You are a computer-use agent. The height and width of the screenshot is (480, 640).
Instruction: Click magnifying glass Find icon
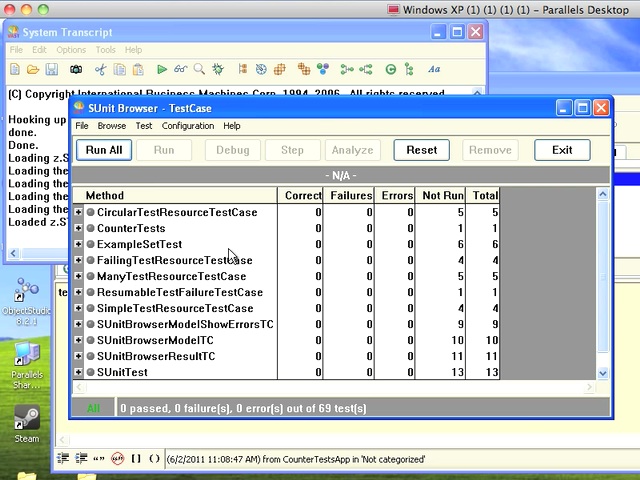199,69
